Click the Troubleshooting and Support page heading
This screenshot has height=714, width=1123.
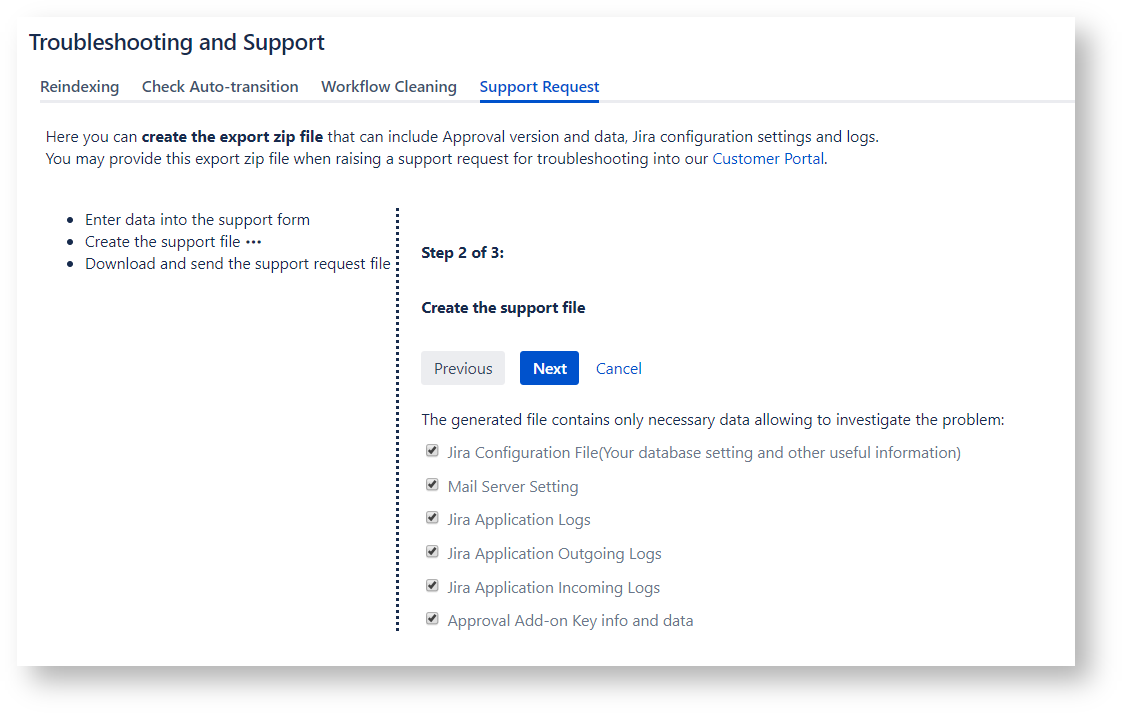click(177, 43)
